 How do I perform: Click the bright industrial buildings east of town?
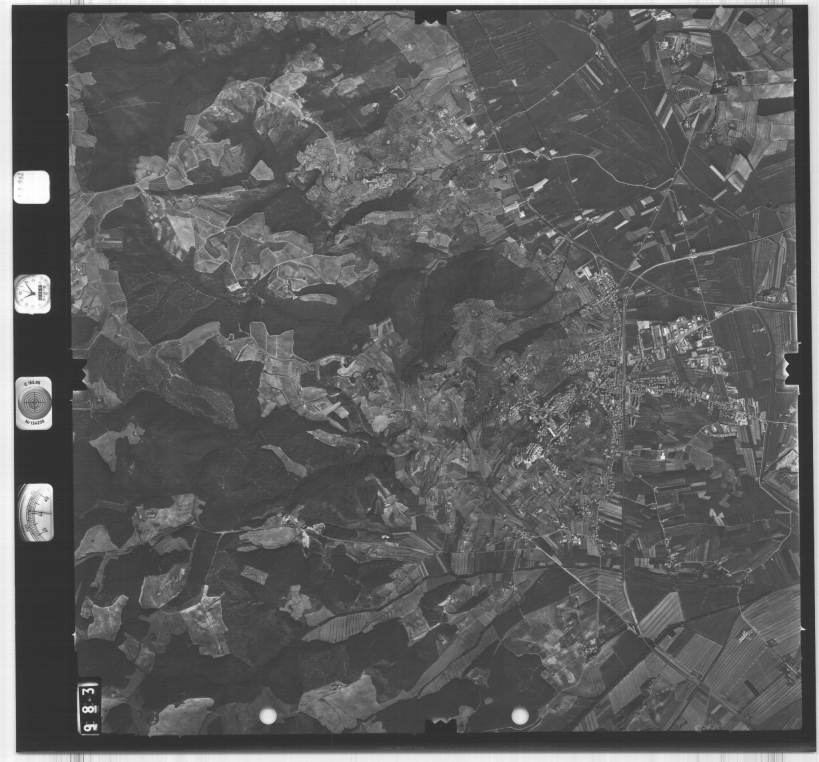690,338
